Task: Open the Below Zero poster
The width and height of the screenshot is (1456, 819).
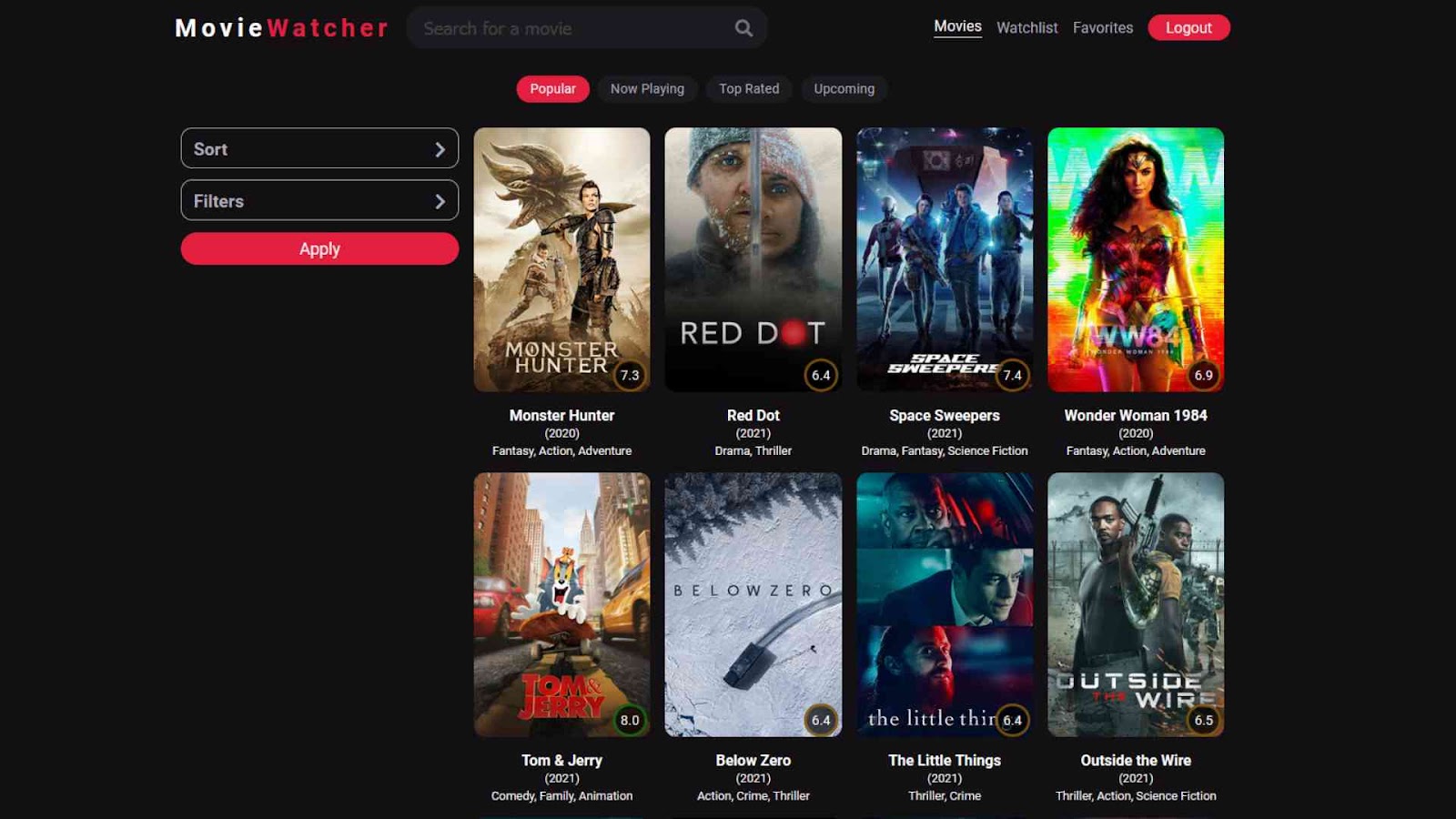Action: [x=753, y=604]
